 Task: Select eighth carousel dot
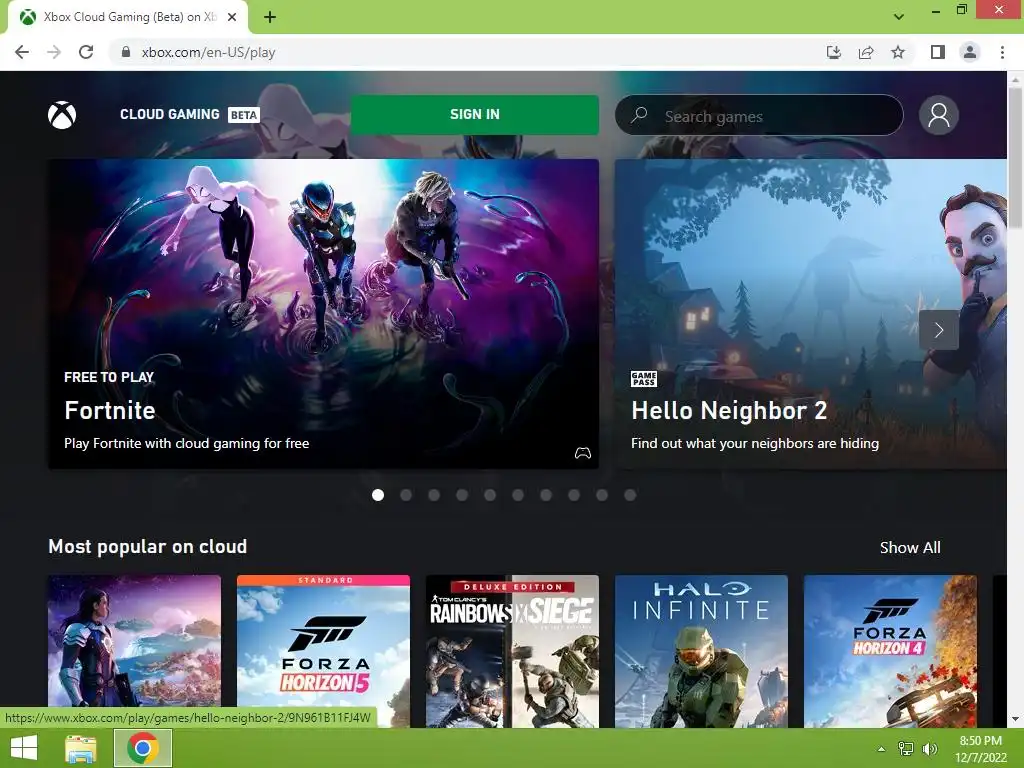pyautogui.click(x=574, y=495)
